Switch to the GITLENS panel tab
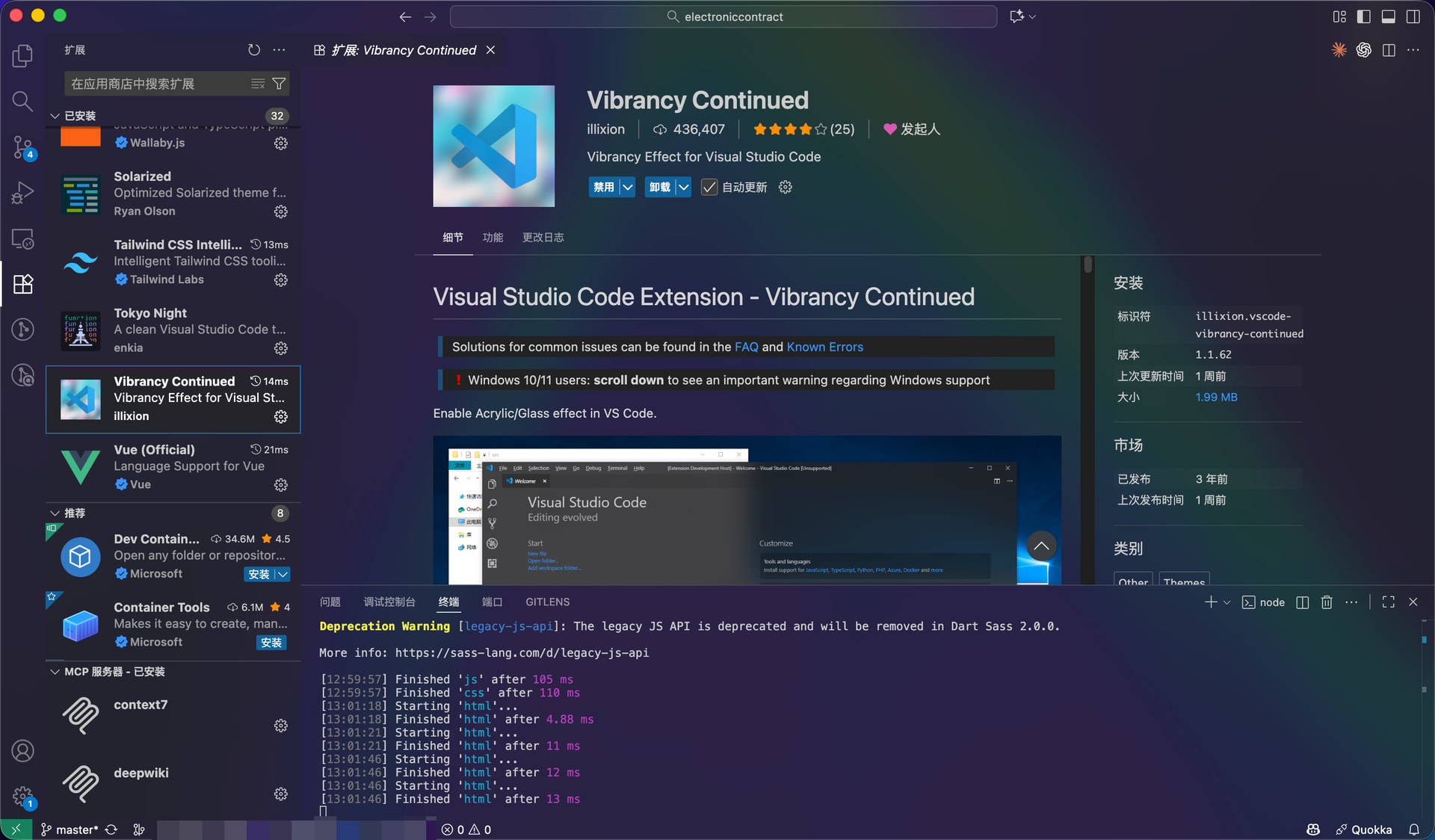 pos(548,602)
